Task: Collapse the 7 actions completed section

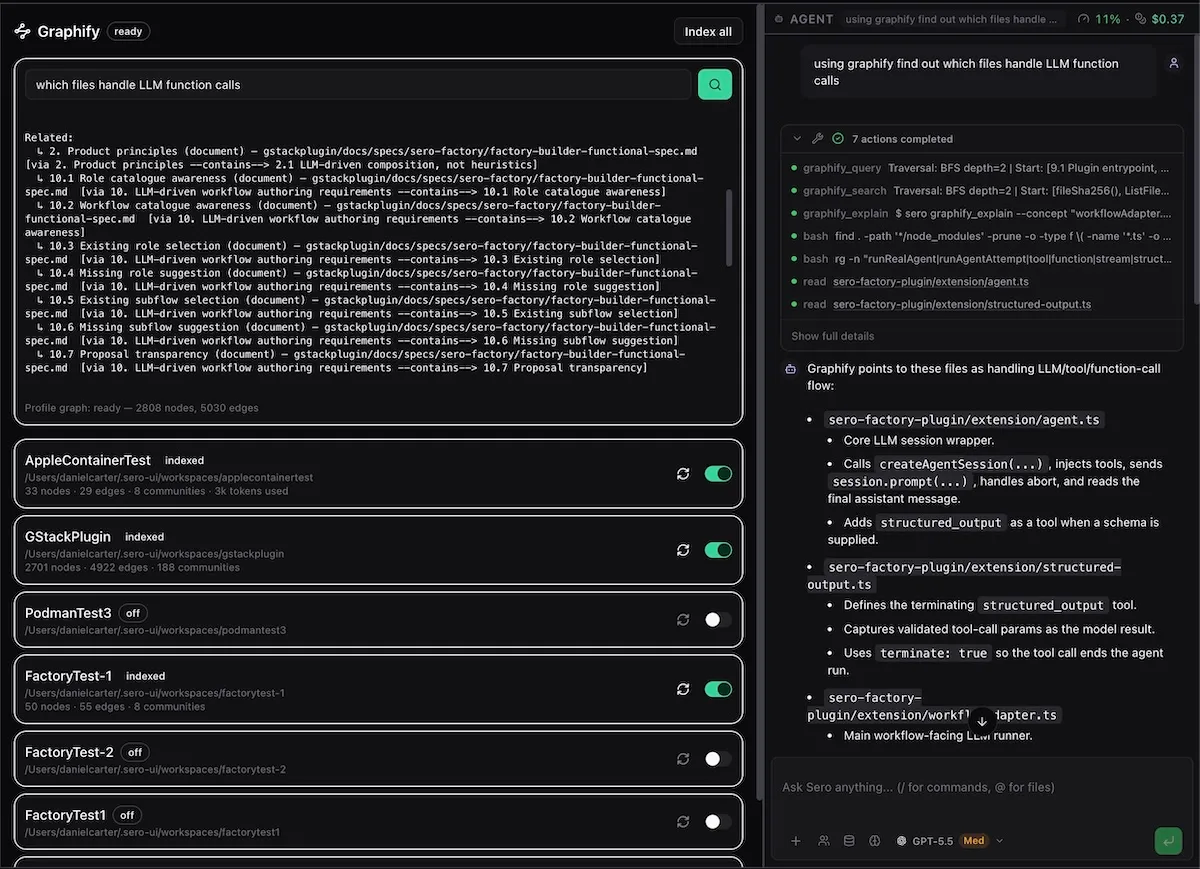Action: click(x=797, y=139)
